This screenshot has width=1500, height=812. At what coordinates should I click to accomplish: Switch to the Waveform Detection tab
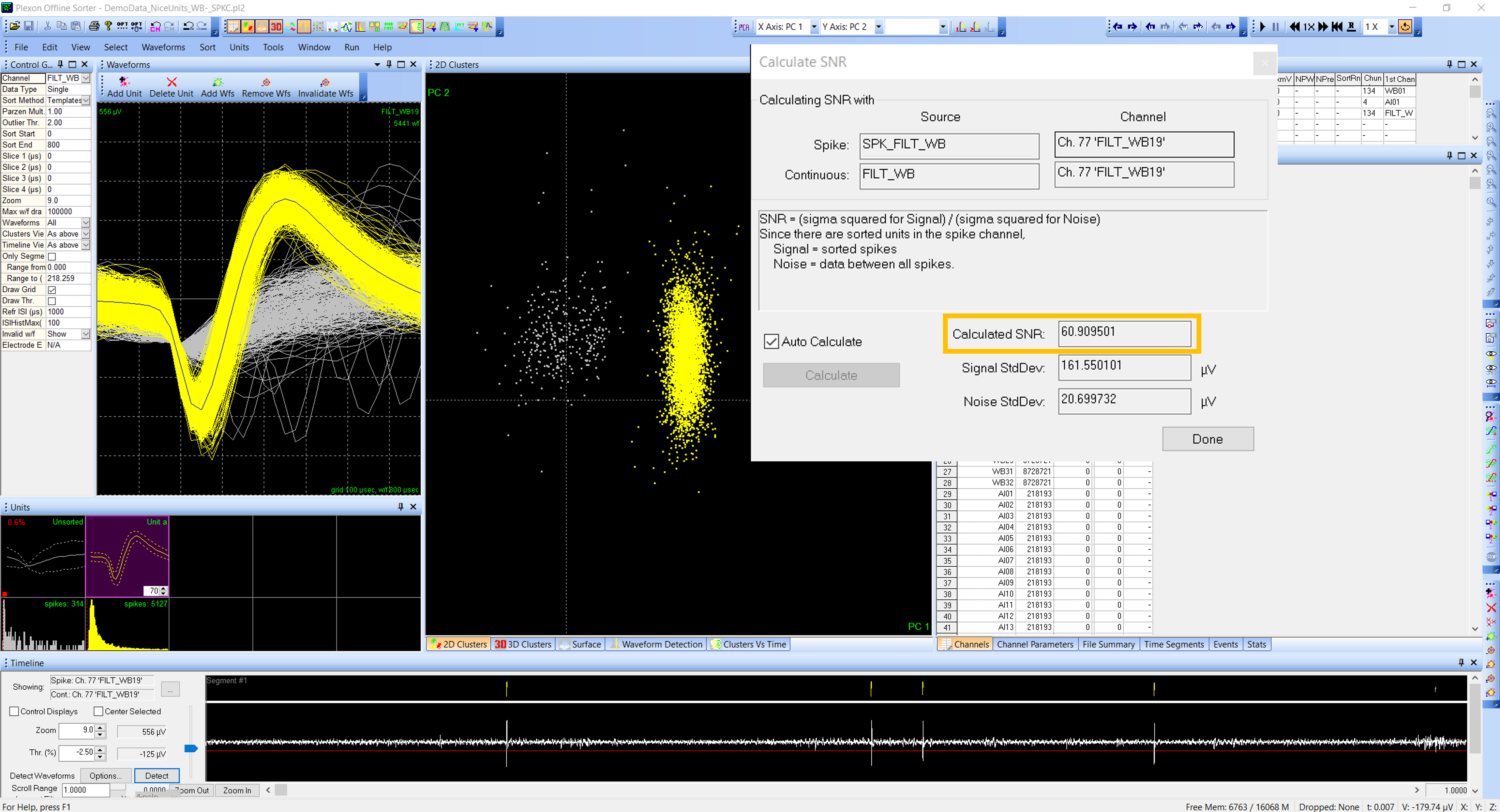click(x=656, y=644)
